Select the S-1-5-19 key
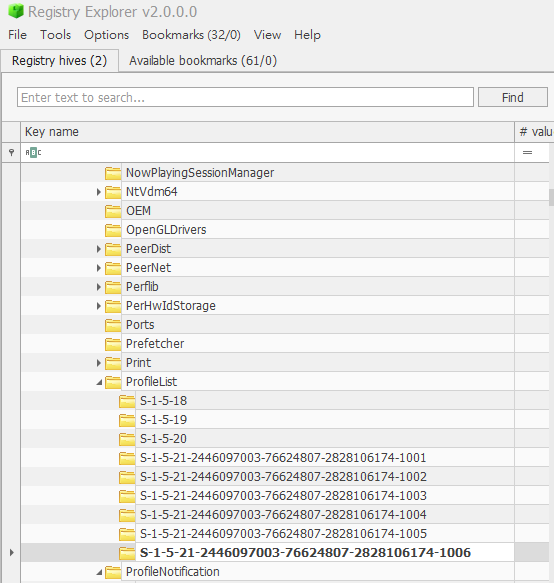 pos(163,420)
